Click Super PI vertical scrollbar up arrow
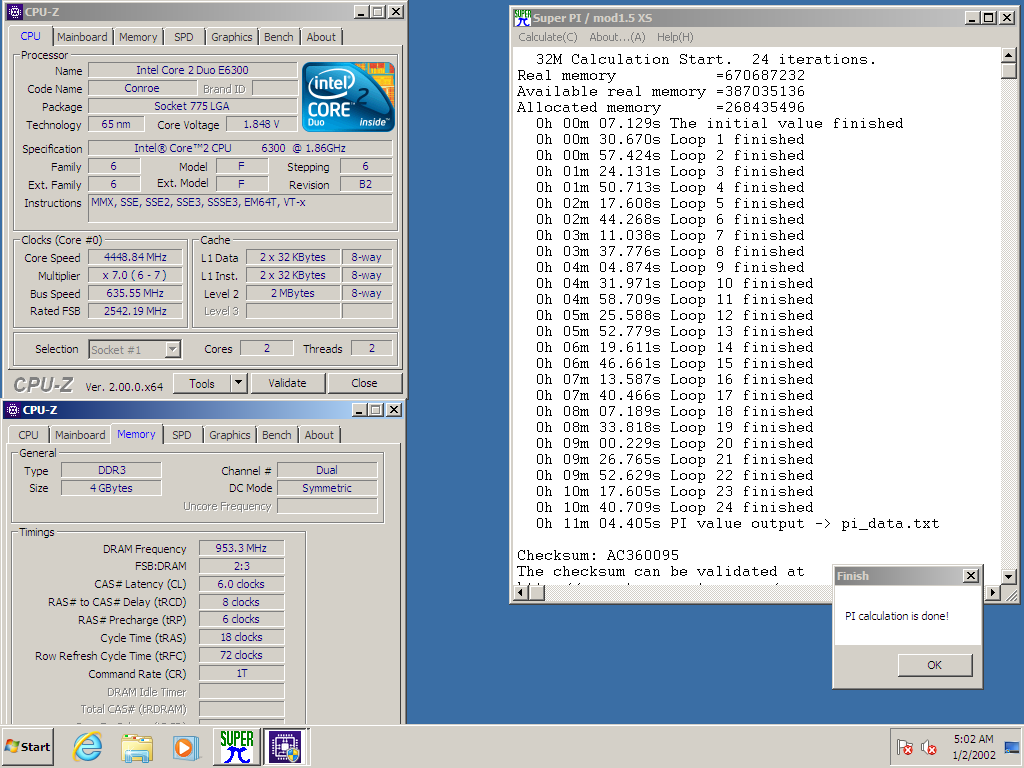This screenshot has width=1024, height=768. pos(1008,56)
